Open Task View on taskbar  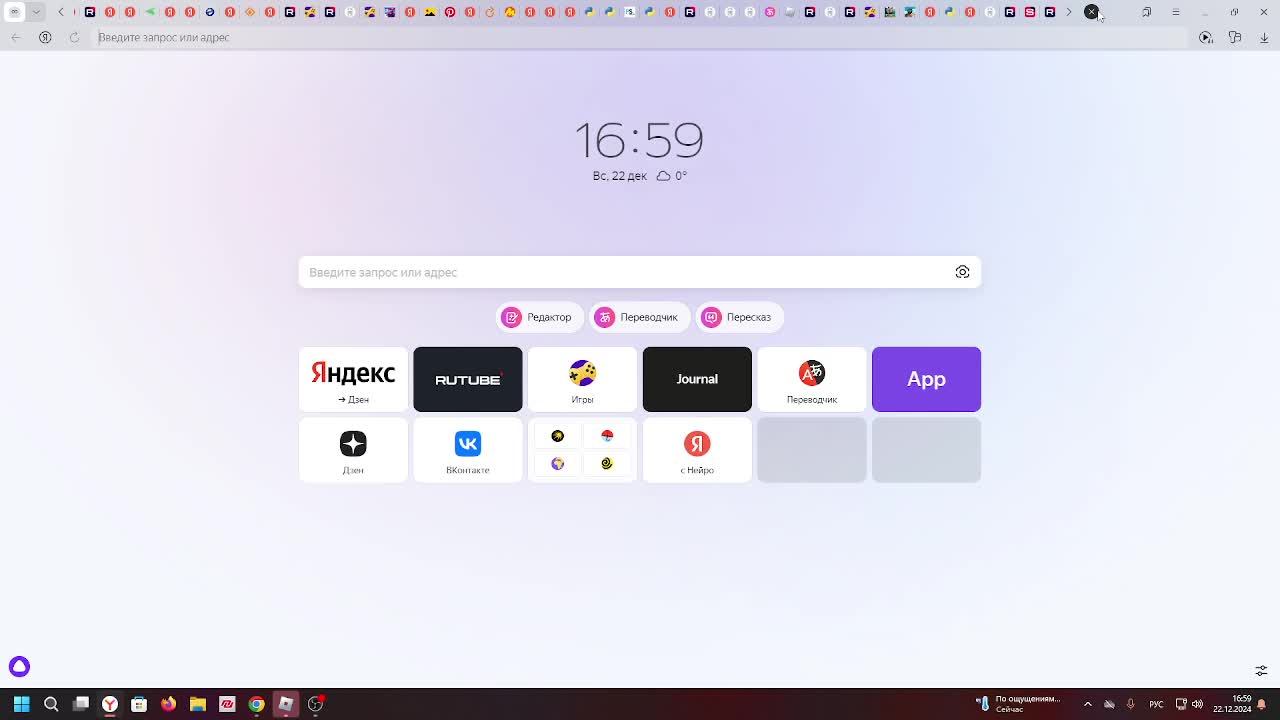coord(81,704)
